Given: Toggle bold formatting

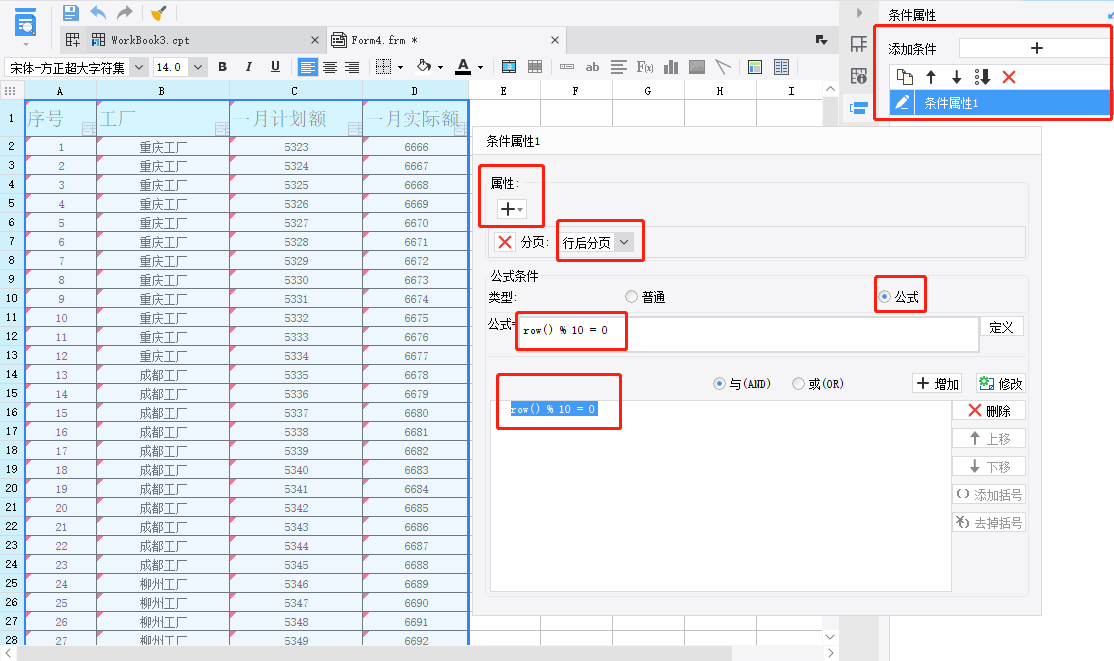Looking at the screenshot, I should (x=222, y=67).
